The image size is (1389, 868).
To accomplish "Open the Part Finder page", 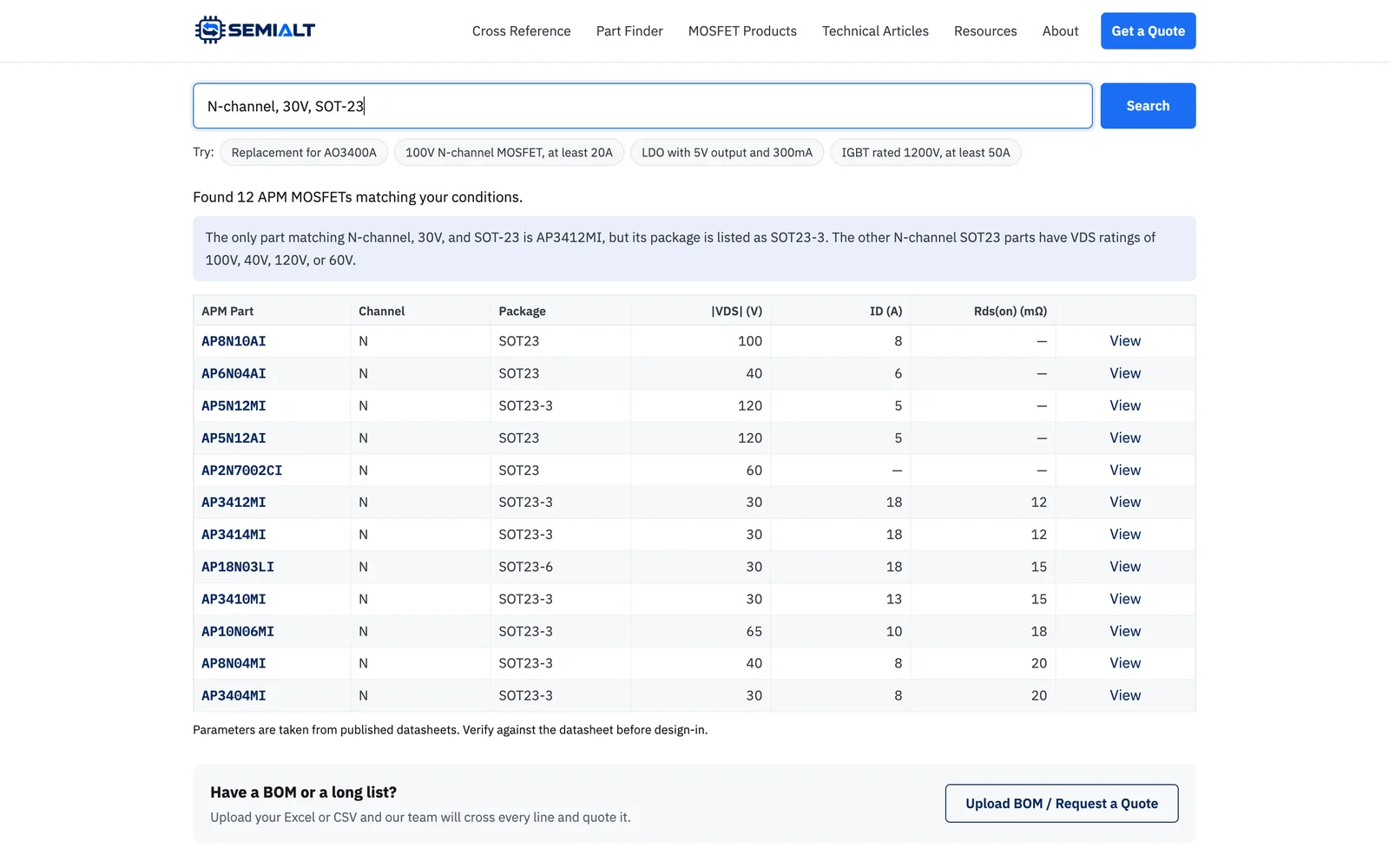I will coord(629,31).
